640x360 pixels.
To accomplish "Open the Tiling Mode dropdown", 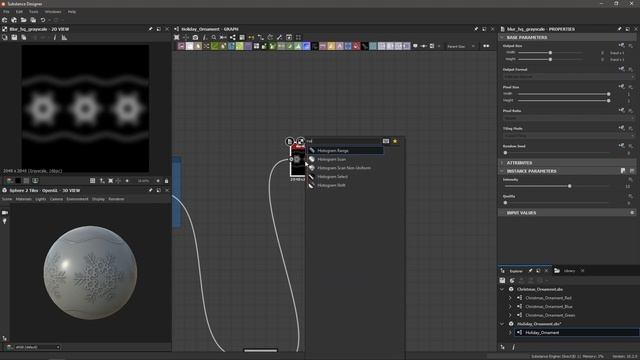I will [569, 136].
